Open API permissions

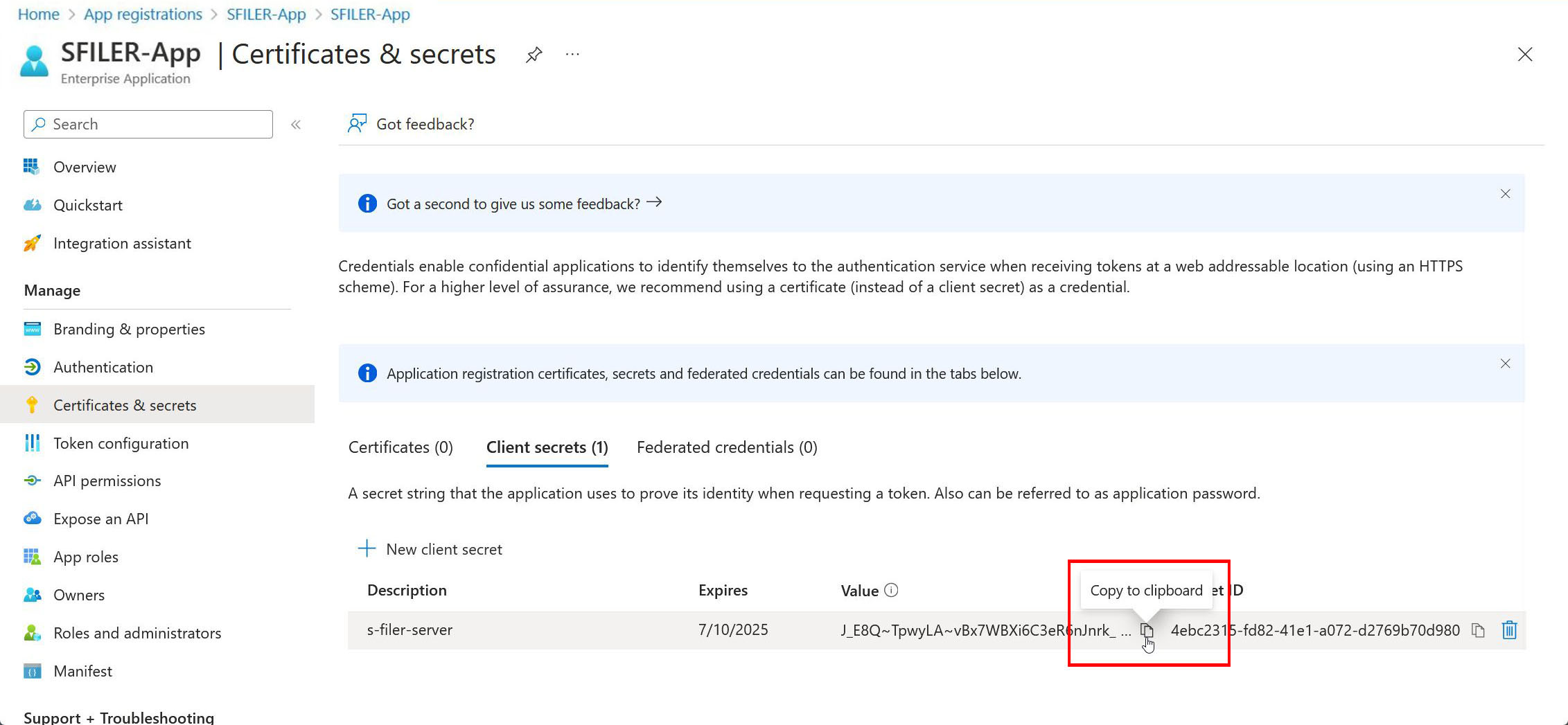coord(107,481)
